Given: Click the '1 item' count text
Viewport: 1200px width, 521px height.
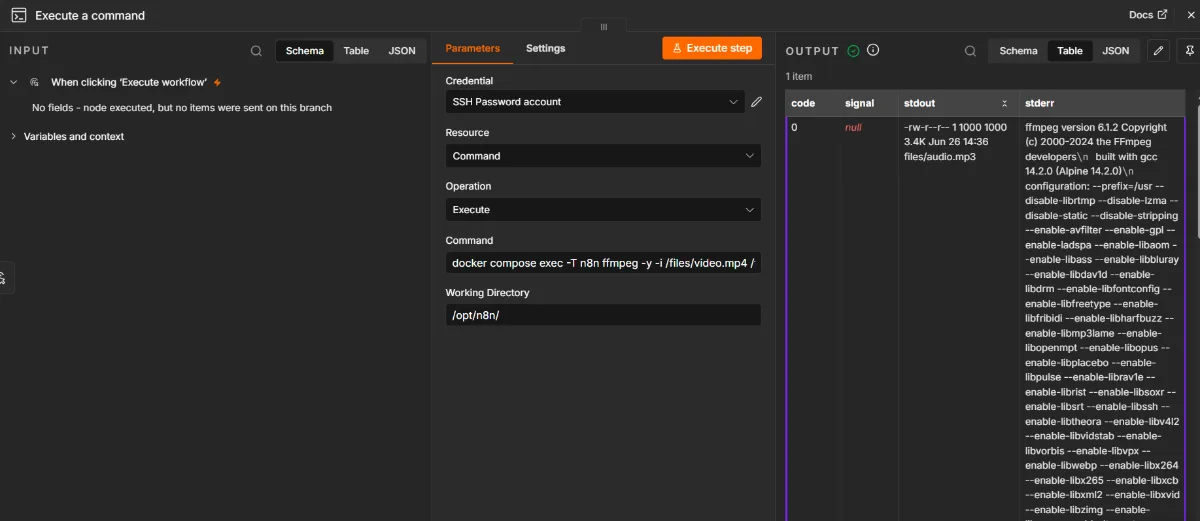Looking at the screenshot, I should pos(799,76).
